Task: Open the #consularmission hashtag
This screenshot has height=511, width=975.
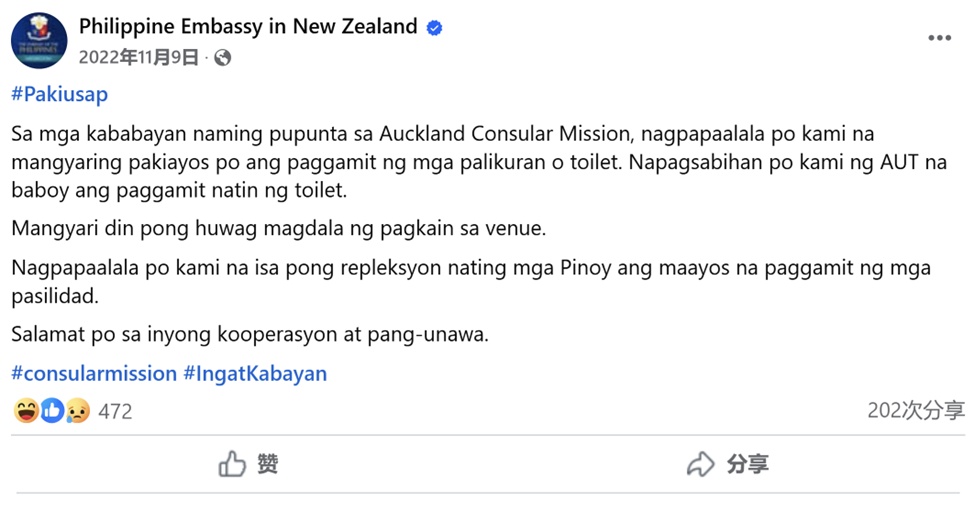Action: point(94,374)
